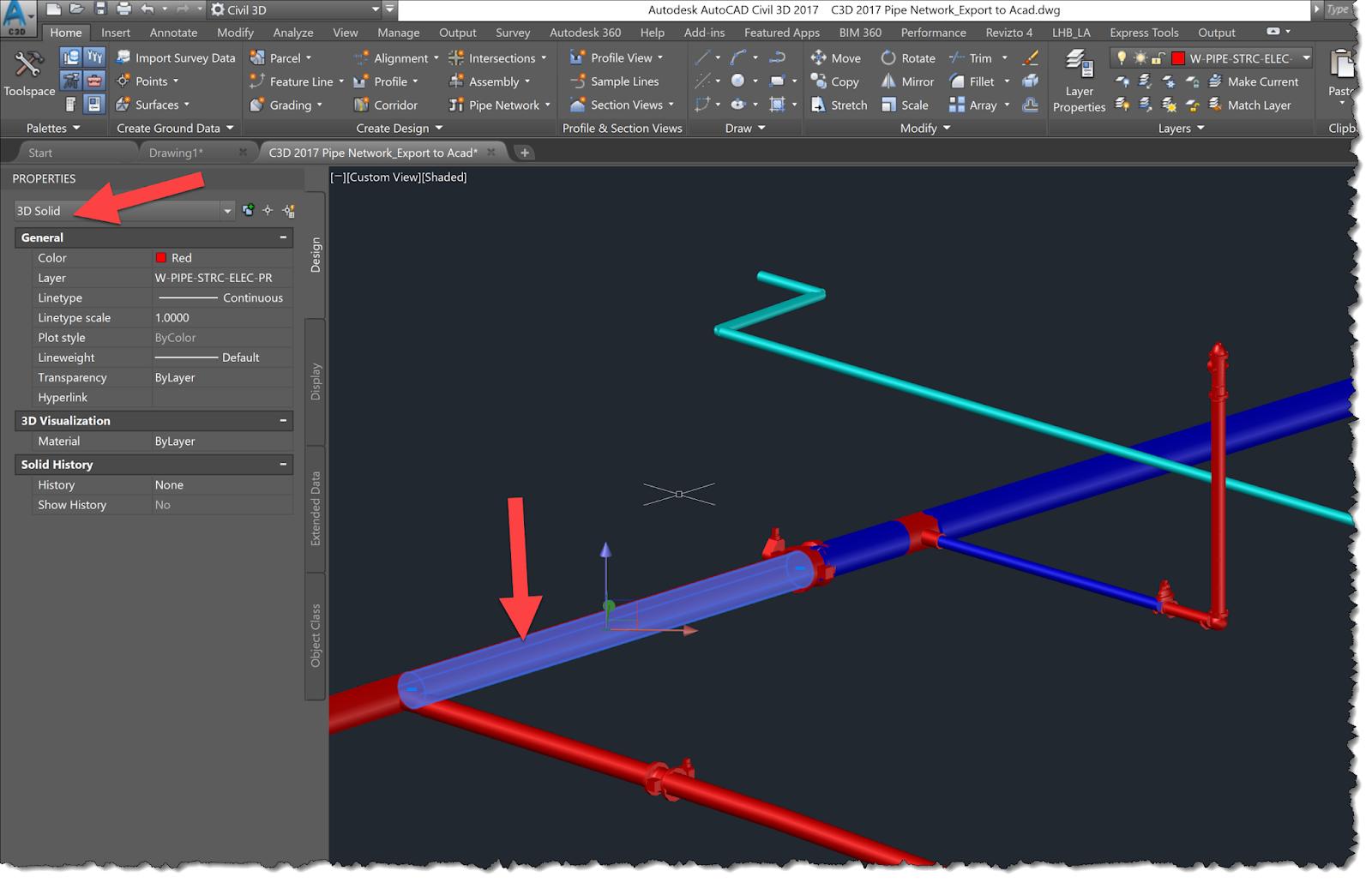Collapse the General properties section

[283, 237]
